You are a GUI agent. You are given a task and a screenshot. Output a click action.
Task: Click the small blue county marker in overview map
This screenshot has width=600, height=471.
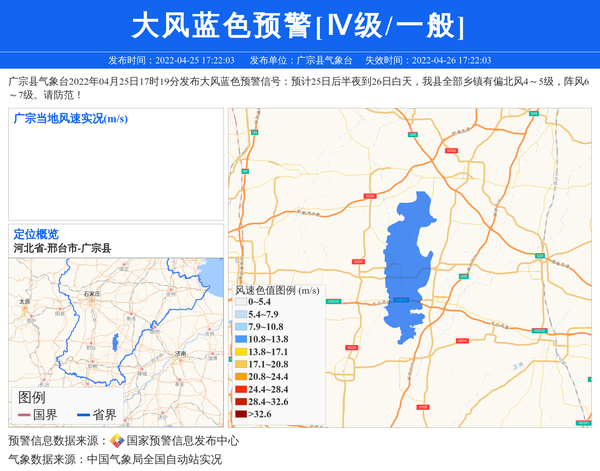(116, 342)
